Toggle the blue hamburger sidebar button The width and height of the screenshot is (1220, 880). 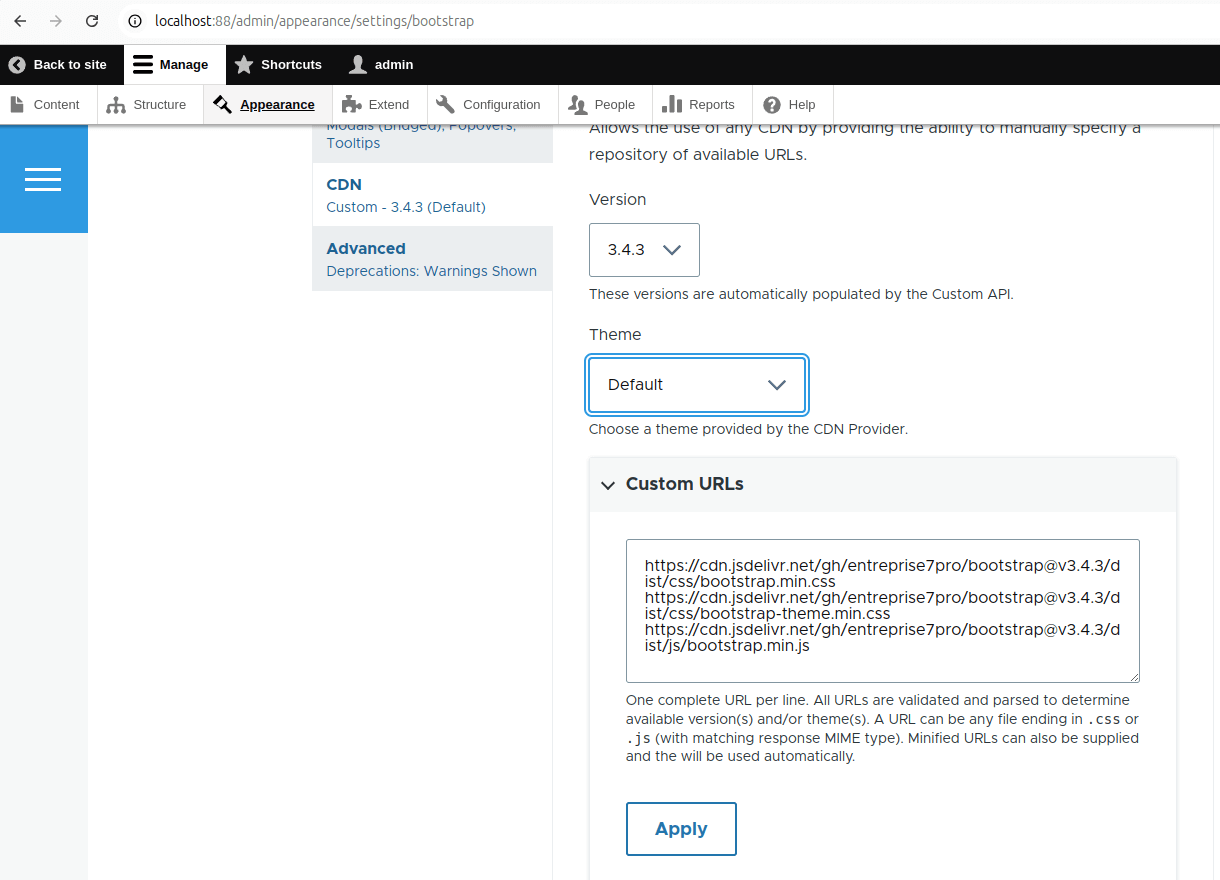[43, 180]
